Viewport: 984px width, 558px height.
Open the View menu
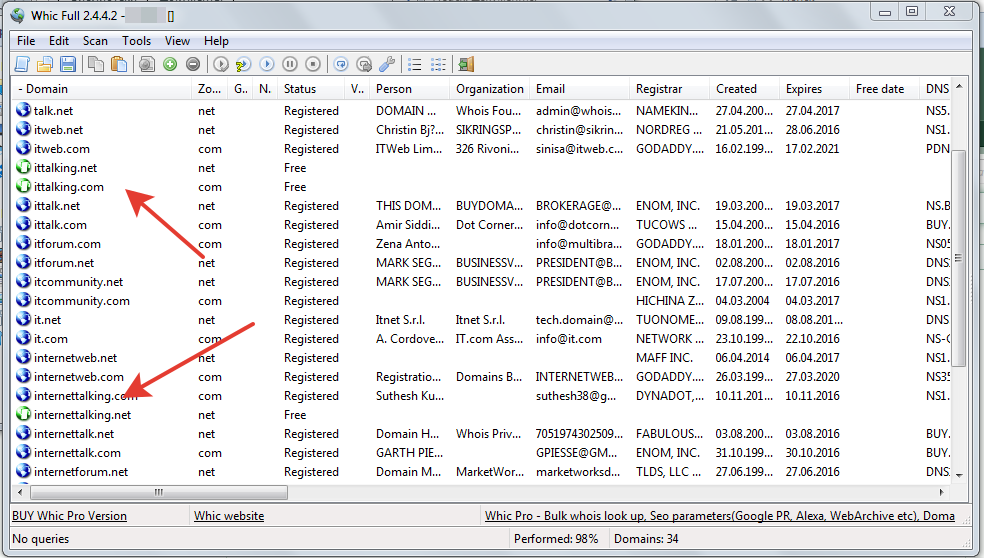[x=177, y=41]
